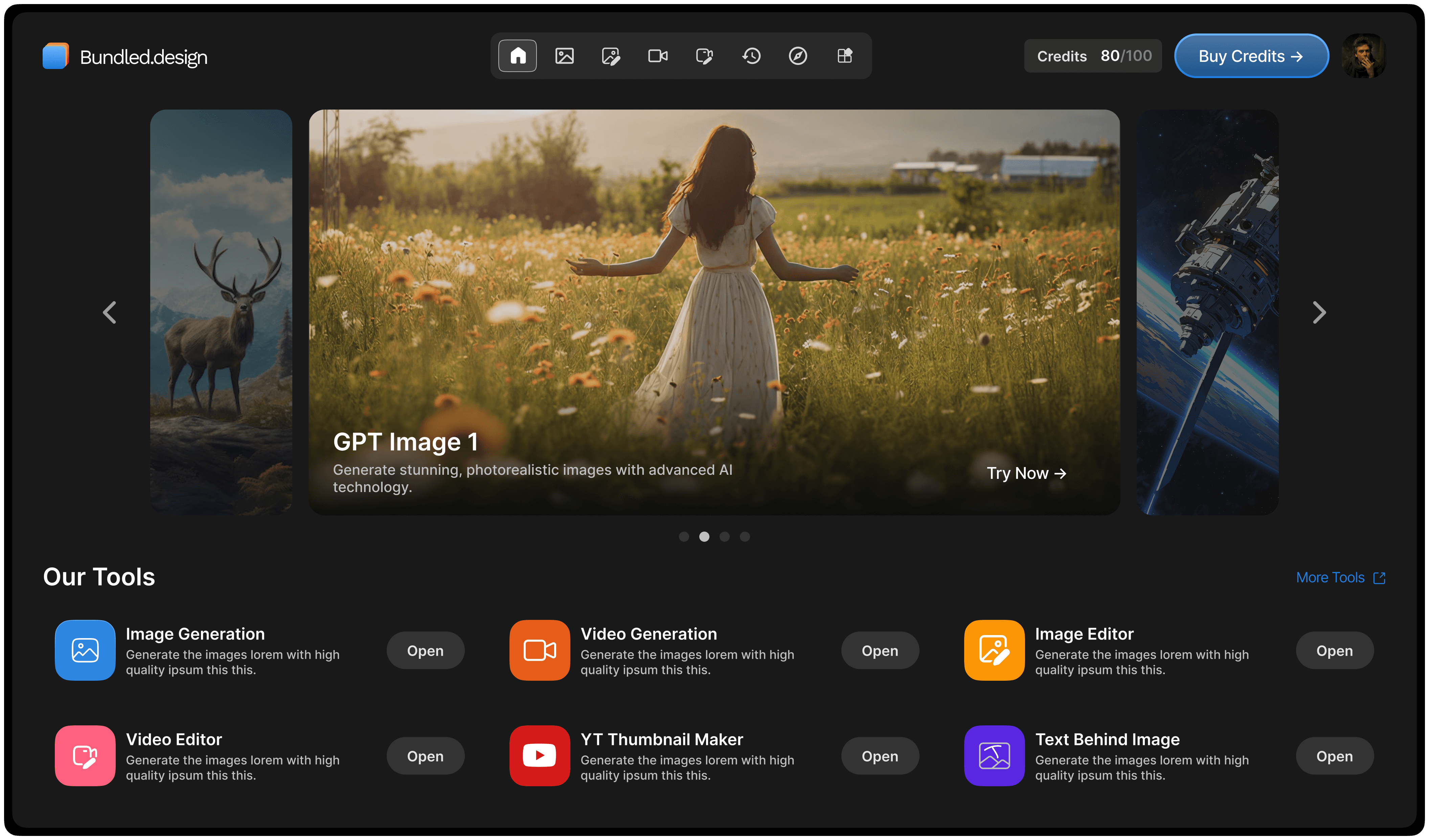This screenshot has width=1429, height=840.
Task: Open the Video Editor tool
Action: tap(425, 756)
